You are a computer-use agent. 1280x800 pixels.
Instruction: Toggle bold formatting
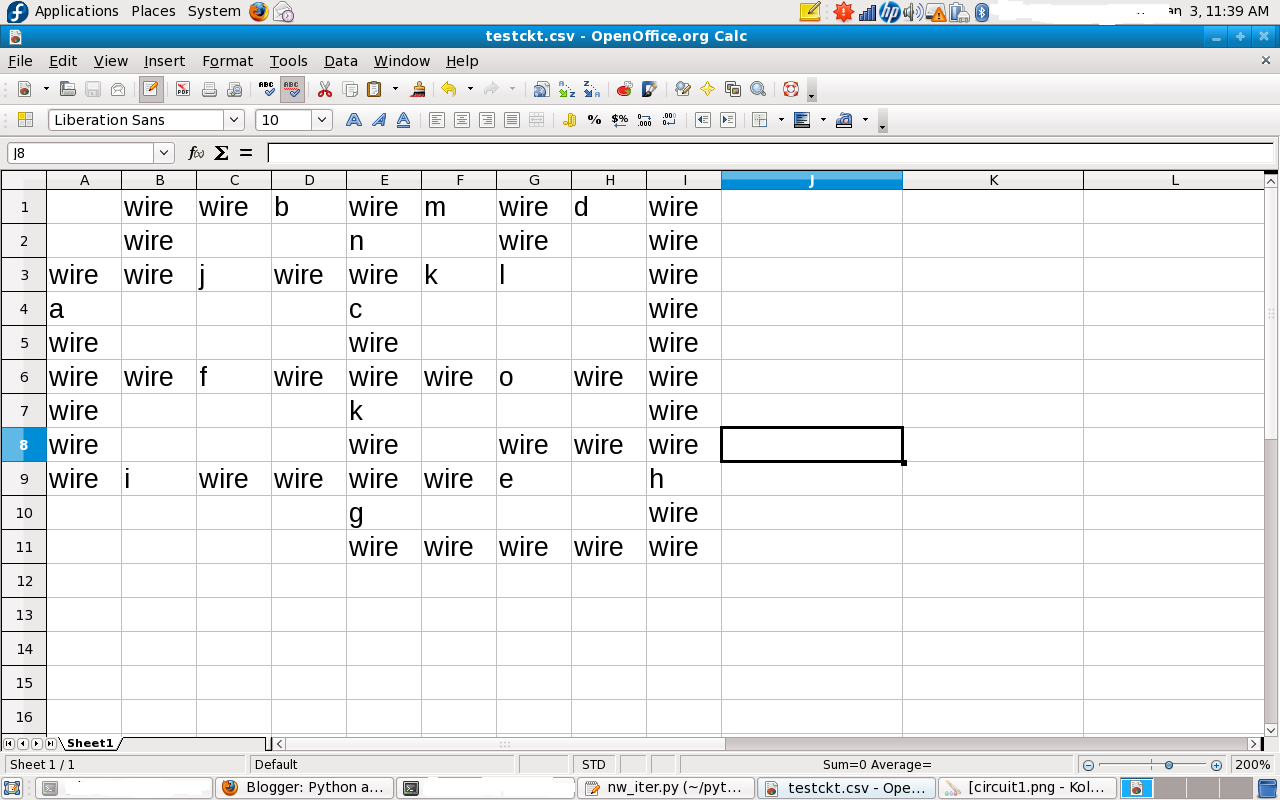354,120
